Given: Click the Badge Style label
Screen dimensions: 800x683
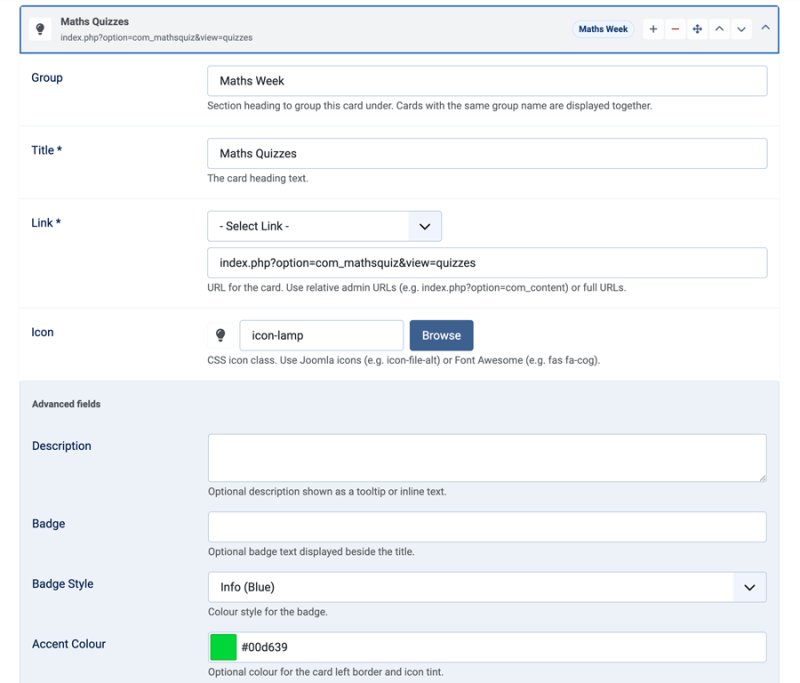Looking at the screenshot, I should pos(63,584).
